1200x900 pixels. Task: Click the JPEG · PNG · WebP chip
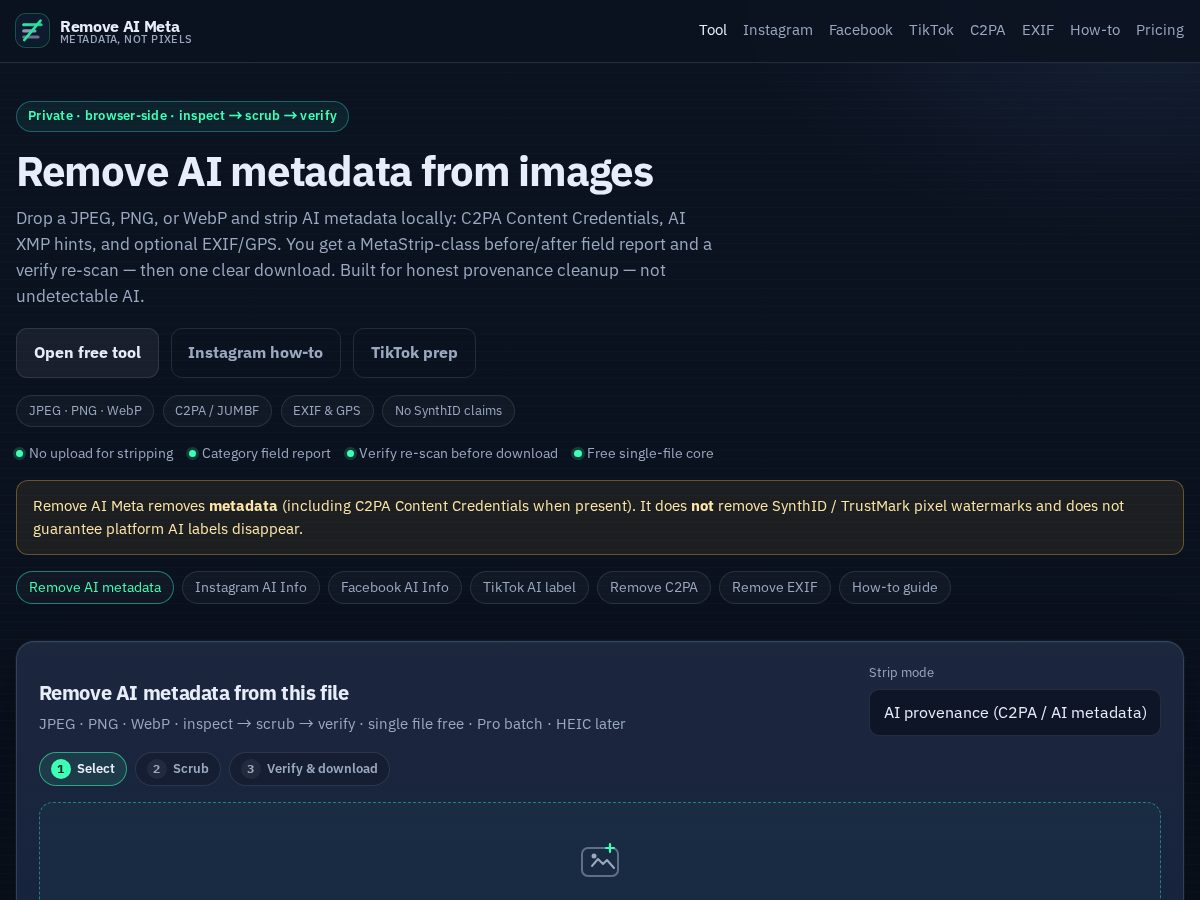pos(85,411)
